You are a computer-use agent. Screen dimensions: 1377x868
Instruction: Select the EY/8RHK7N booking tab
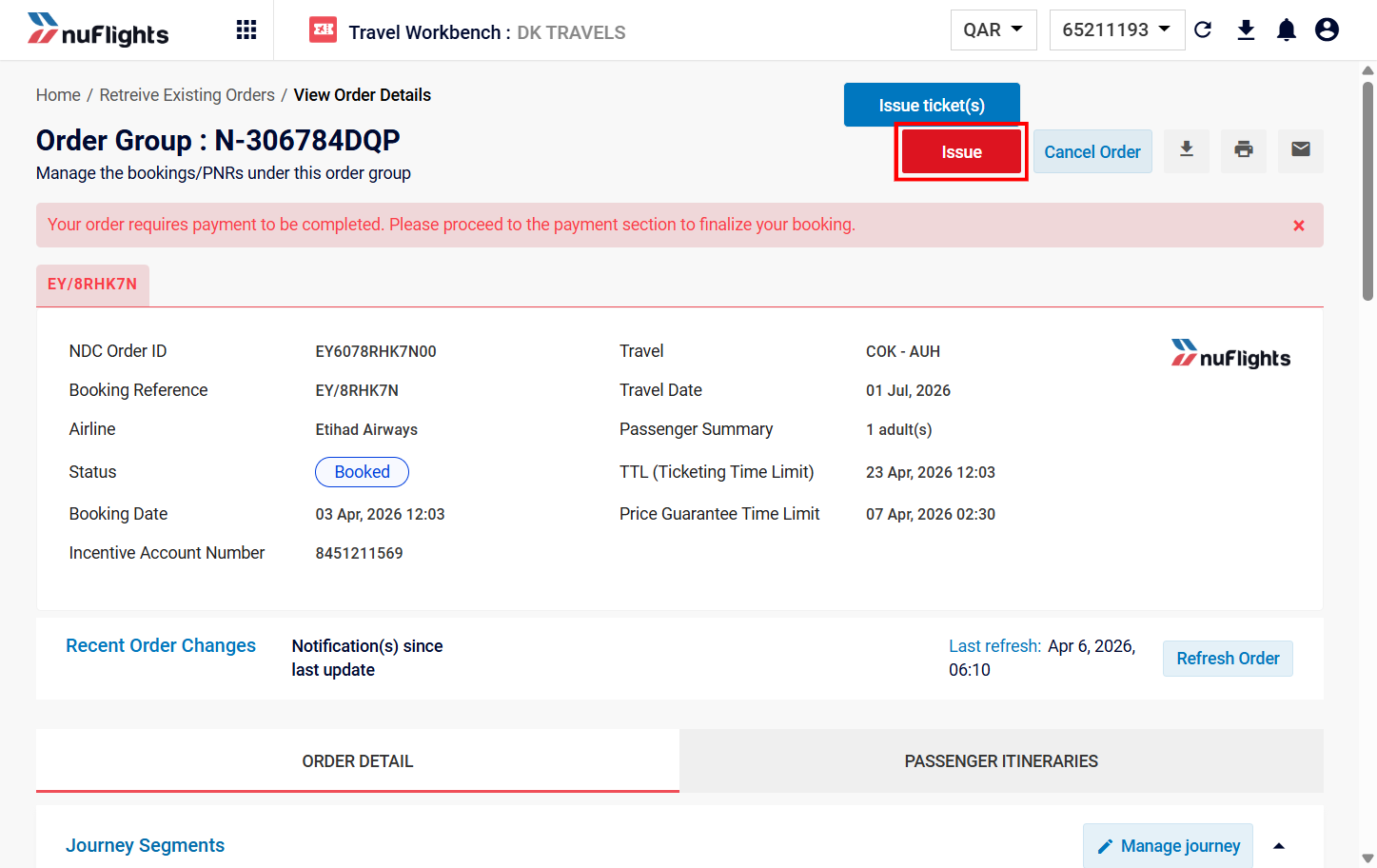pyautogui.click(x=92, y=285)
